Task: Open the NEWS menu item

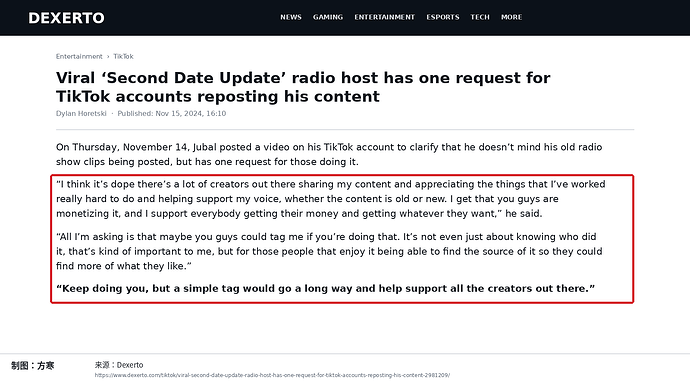Action: [291, 17]
